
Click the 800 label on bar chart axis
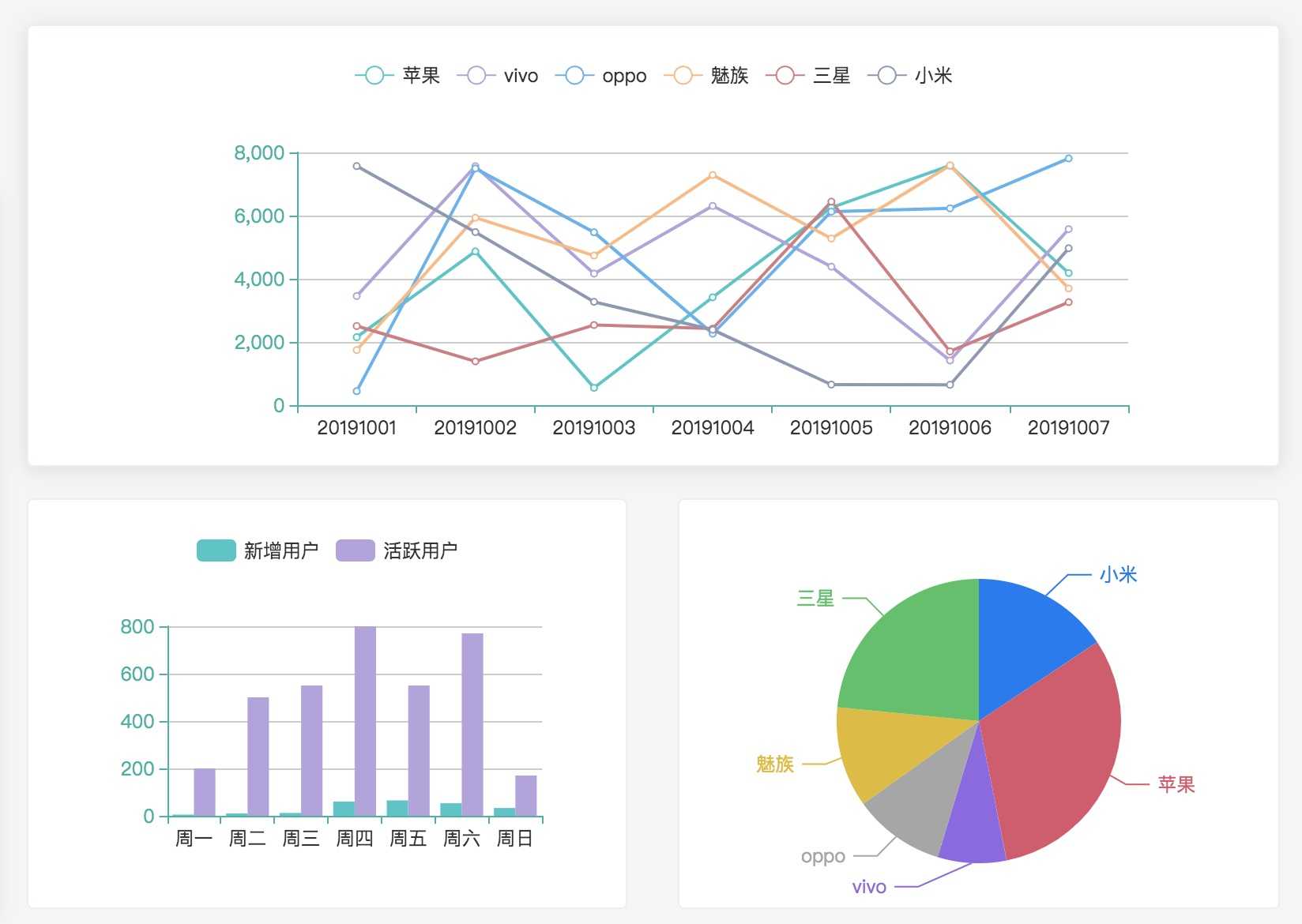tap(137, 627)
